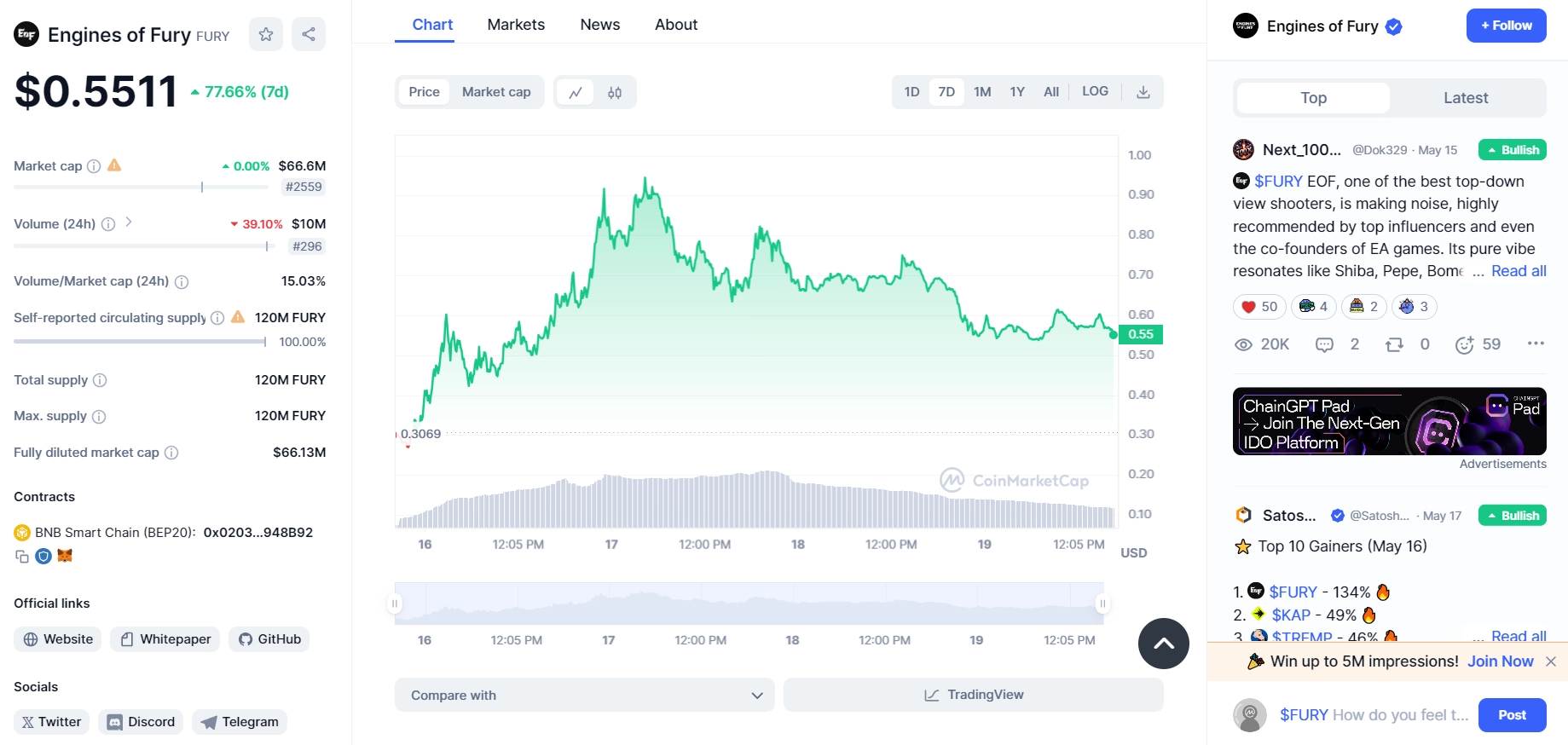Click circulating supply info icon
The image size is (1568, 745).
(217, 318)
